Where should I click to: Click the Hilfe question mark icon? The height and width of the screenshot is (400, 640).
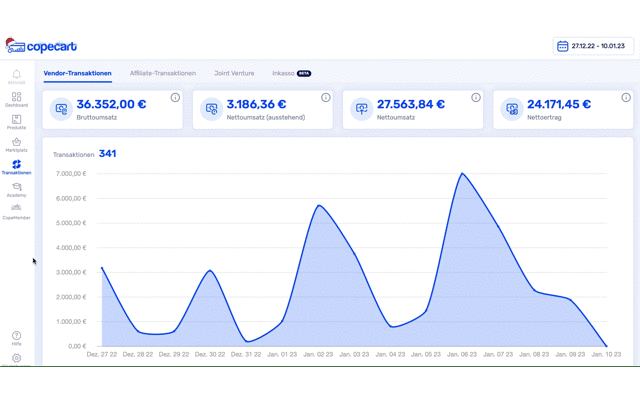click(16, 337)
